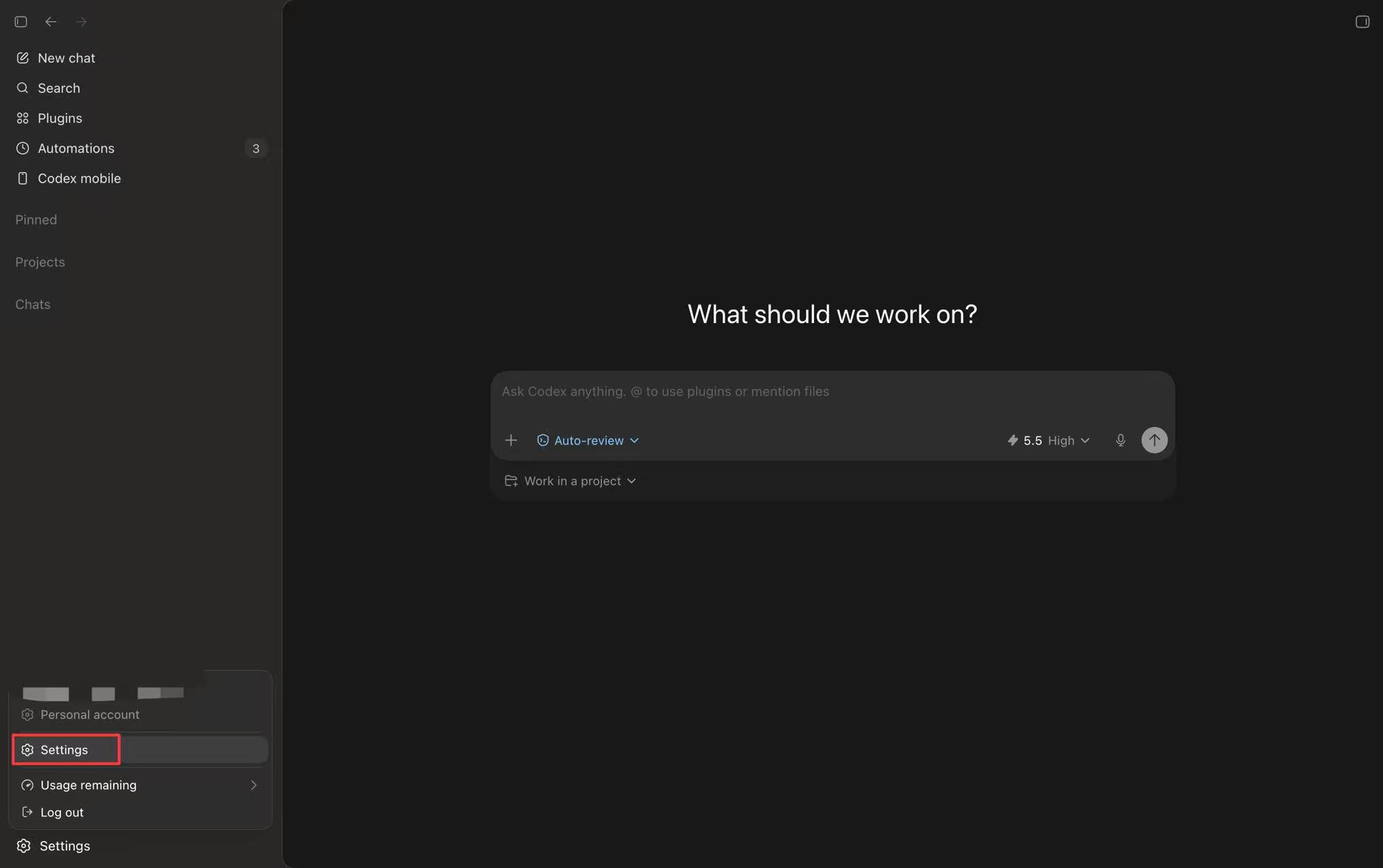Toggle the right side panel icon

[1362, 22]
